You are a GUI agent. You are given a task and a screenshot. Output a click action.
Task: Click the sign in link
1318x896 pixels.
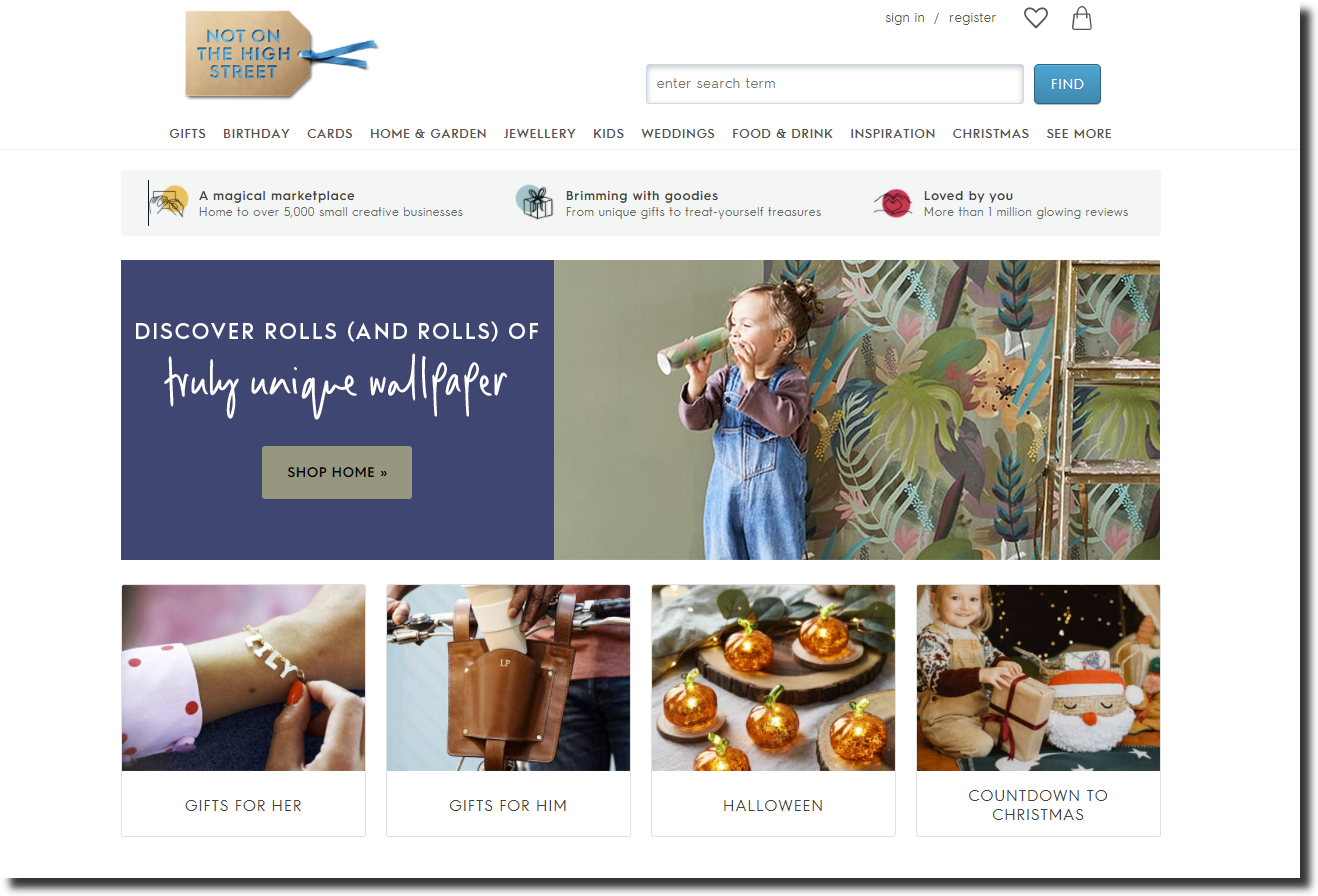coord(905,18)
